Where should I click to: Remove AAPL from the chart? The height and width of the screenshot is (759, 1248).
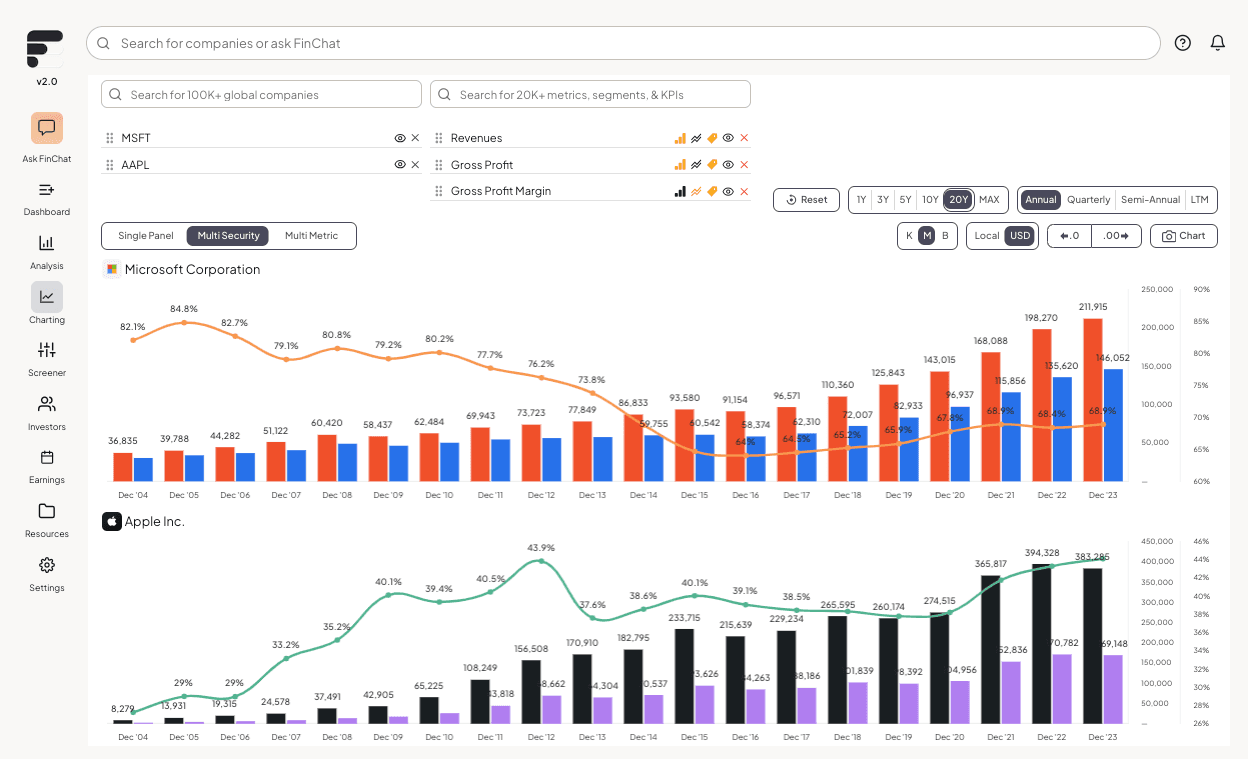click(415, 165)
